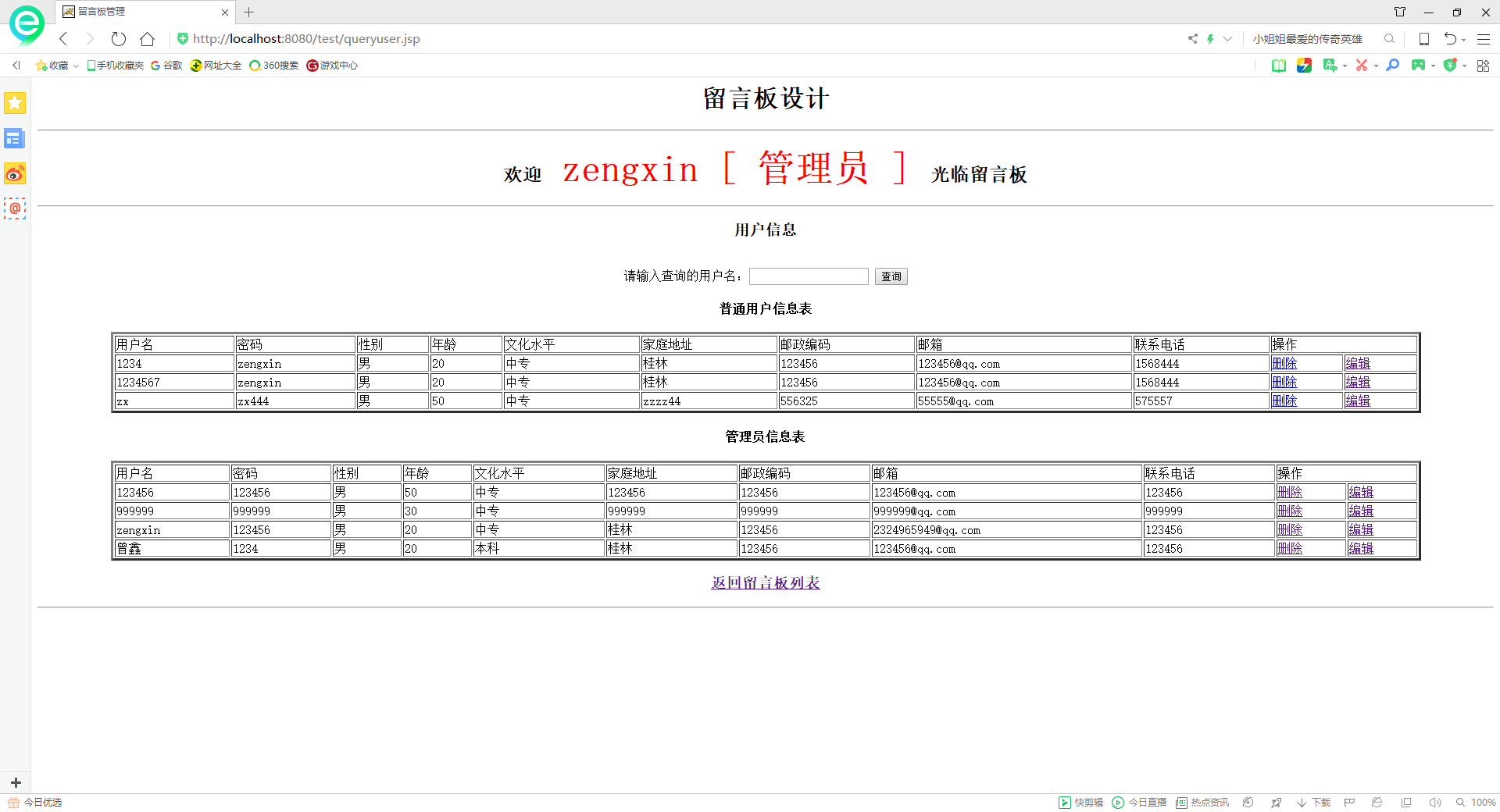Open the extensions grid icon
Viewport: 1500px width, 812px height.
(x=1483, y=66)
